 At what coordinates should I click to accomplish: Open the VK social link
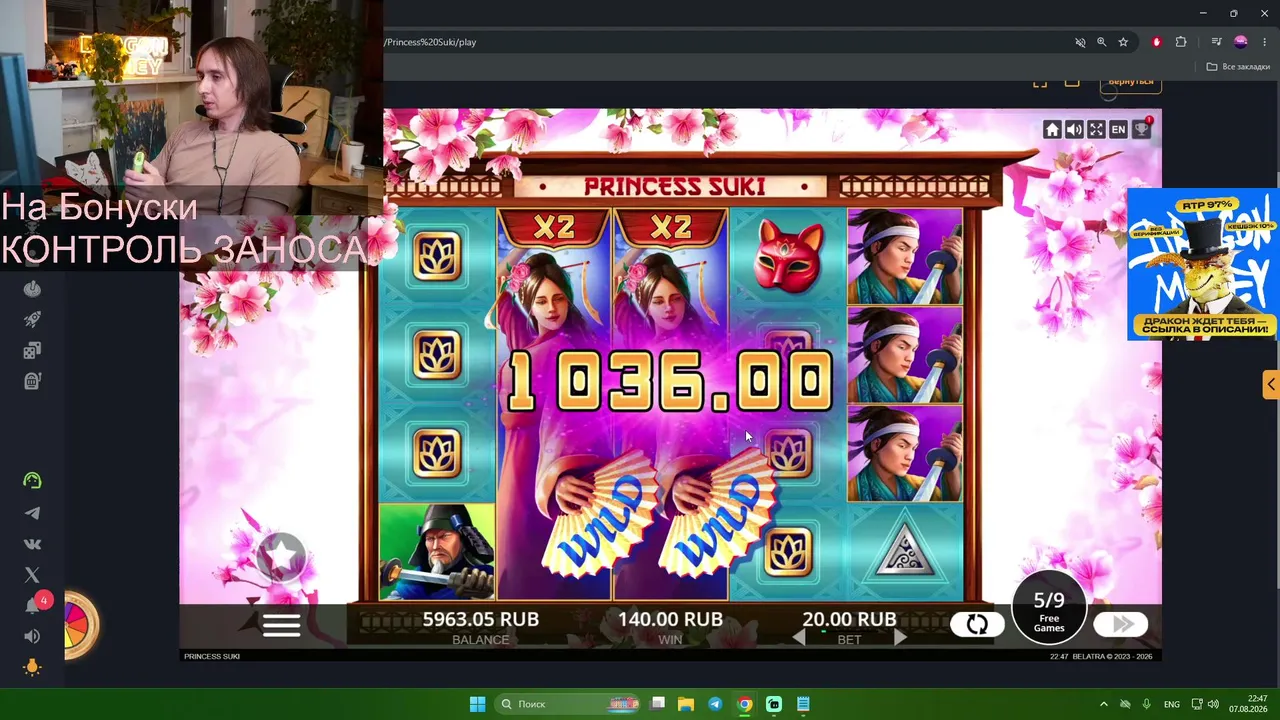pos(32,544)
